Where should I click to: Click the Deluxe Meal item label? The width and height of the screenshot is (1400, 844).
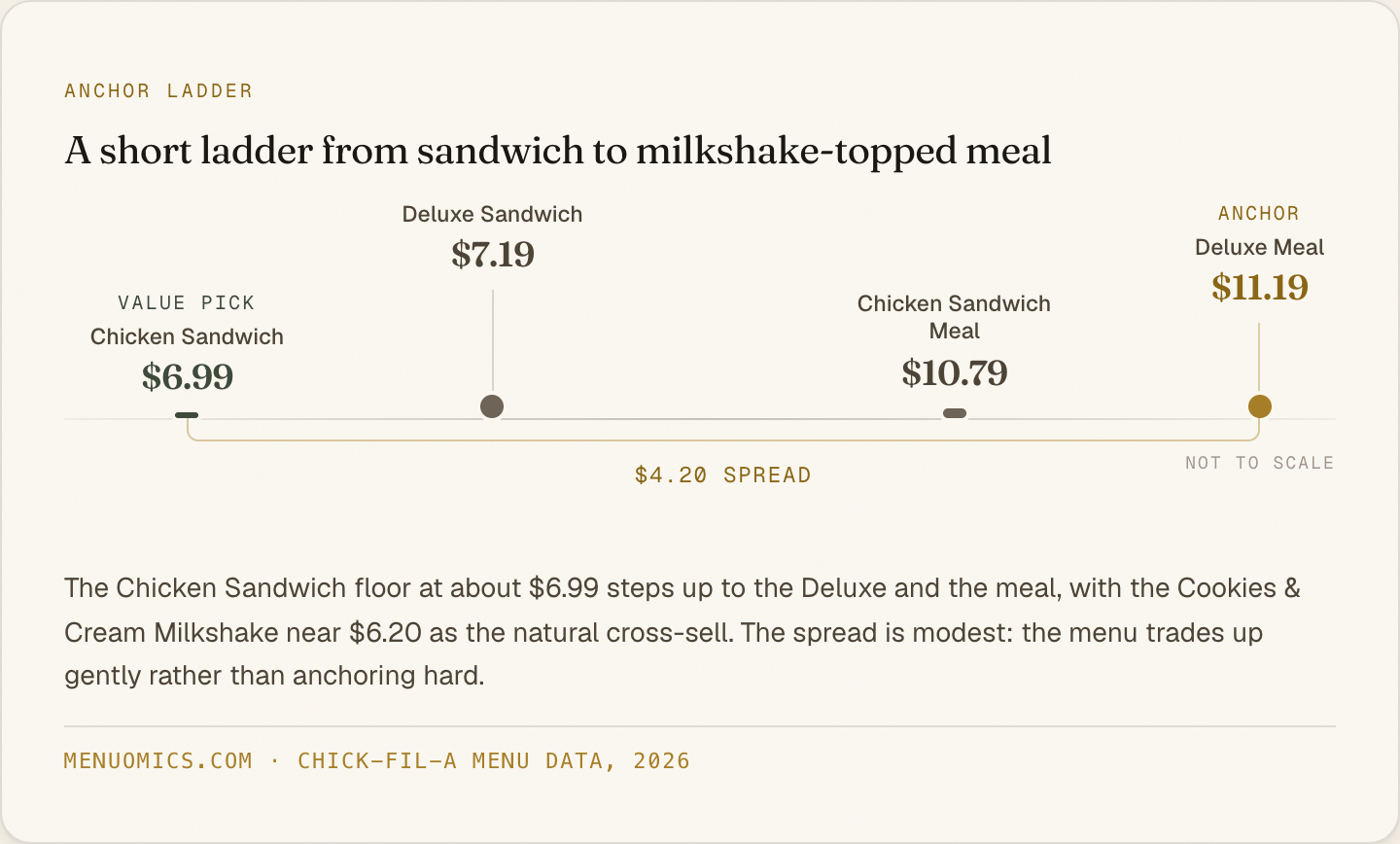click(x=1260, y=247)
